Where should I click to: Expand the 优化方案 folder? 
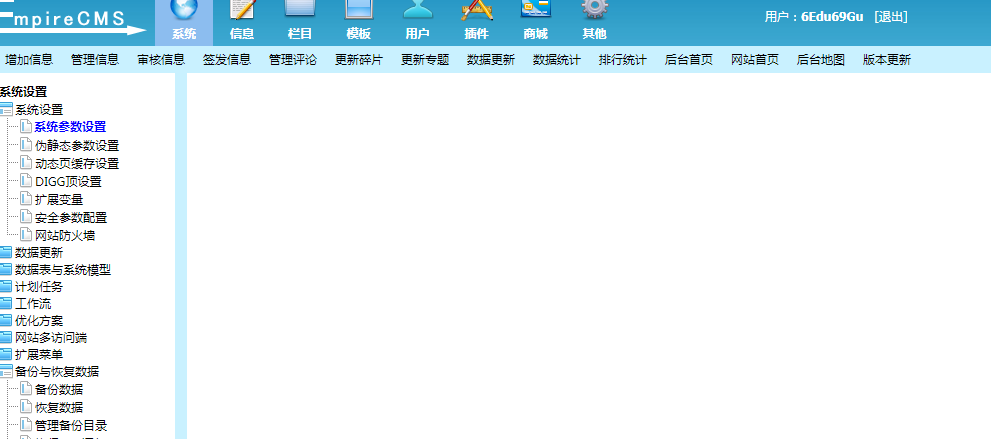[x=6, y=321]
